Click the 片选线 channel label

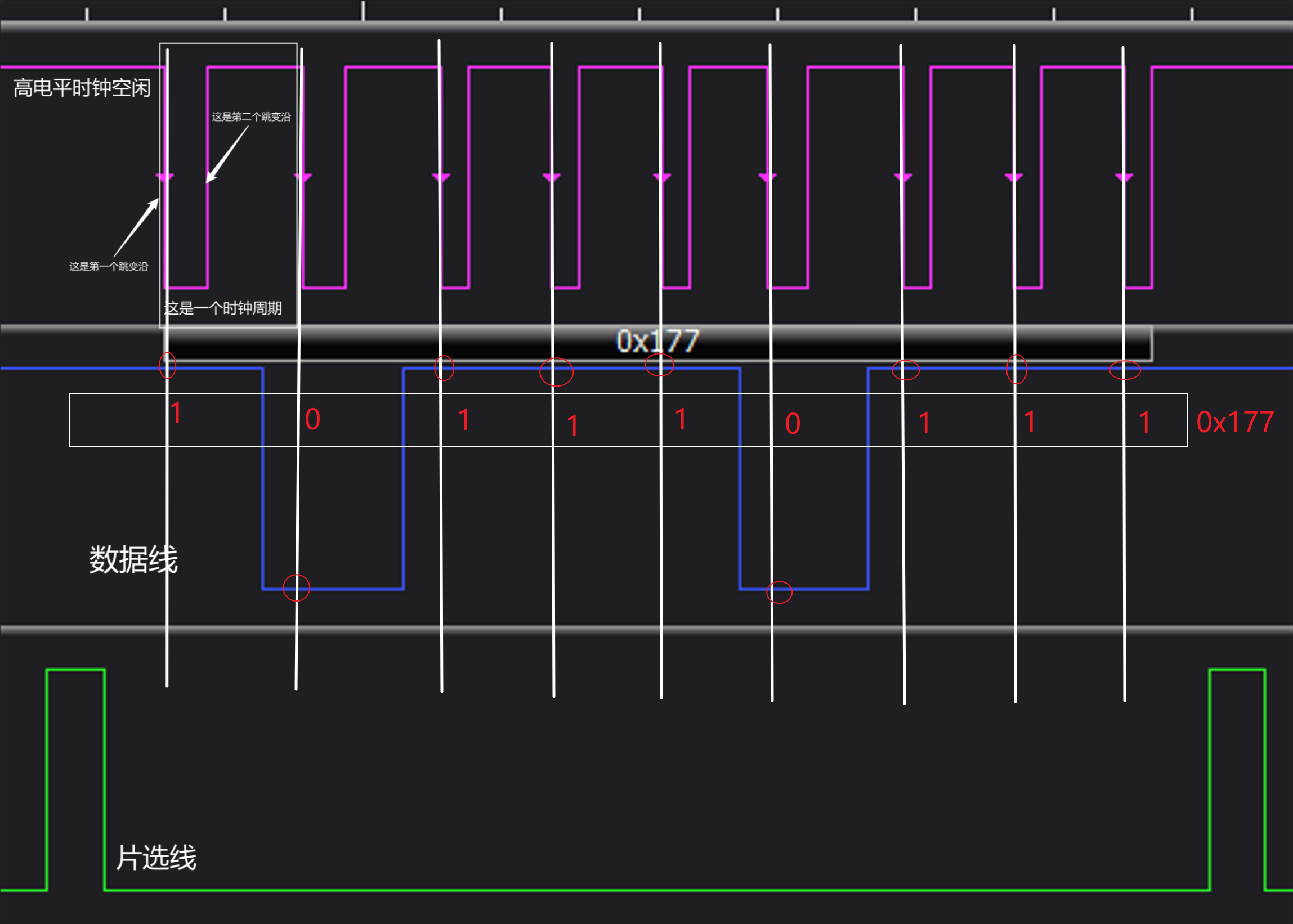click(156, 858)
